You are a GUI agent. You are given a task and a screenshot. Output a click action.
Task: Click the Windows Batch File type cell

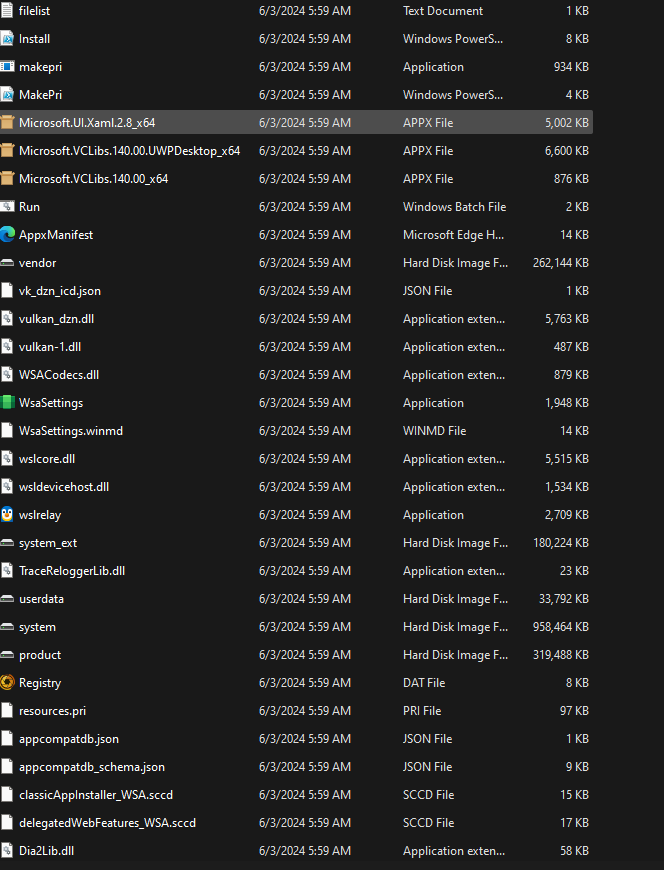(x=454, y=207)
